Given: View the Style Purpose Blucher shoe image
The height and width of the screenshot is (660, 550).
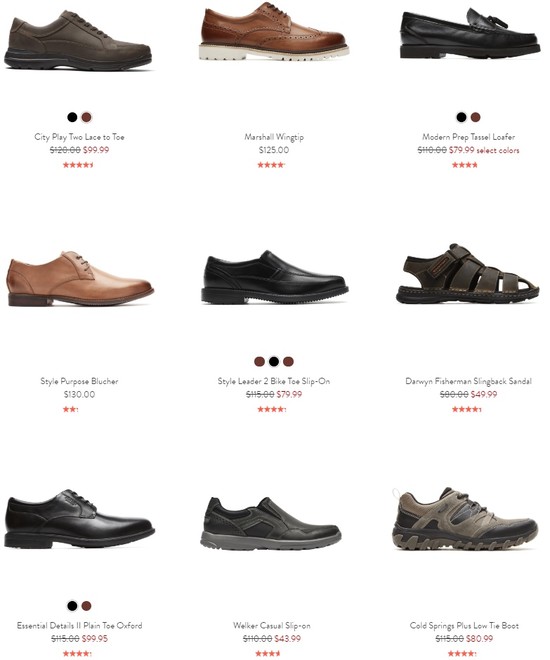Looking at the screenshot, I should [x=80, y=279].
